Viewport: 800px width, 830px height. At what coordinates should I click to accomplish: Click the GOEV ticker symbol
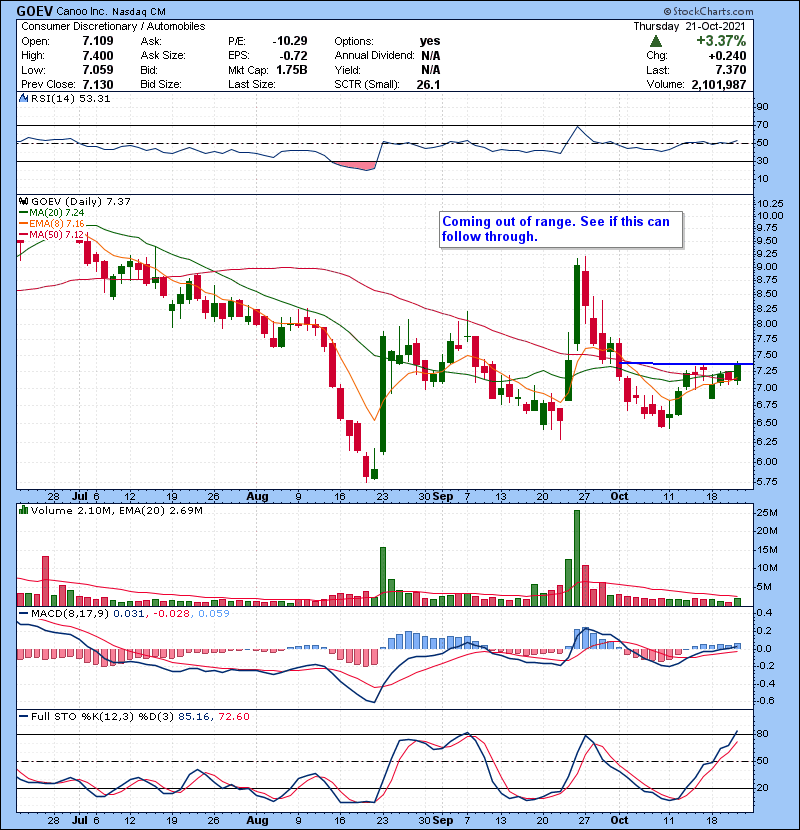pos(34,11)
